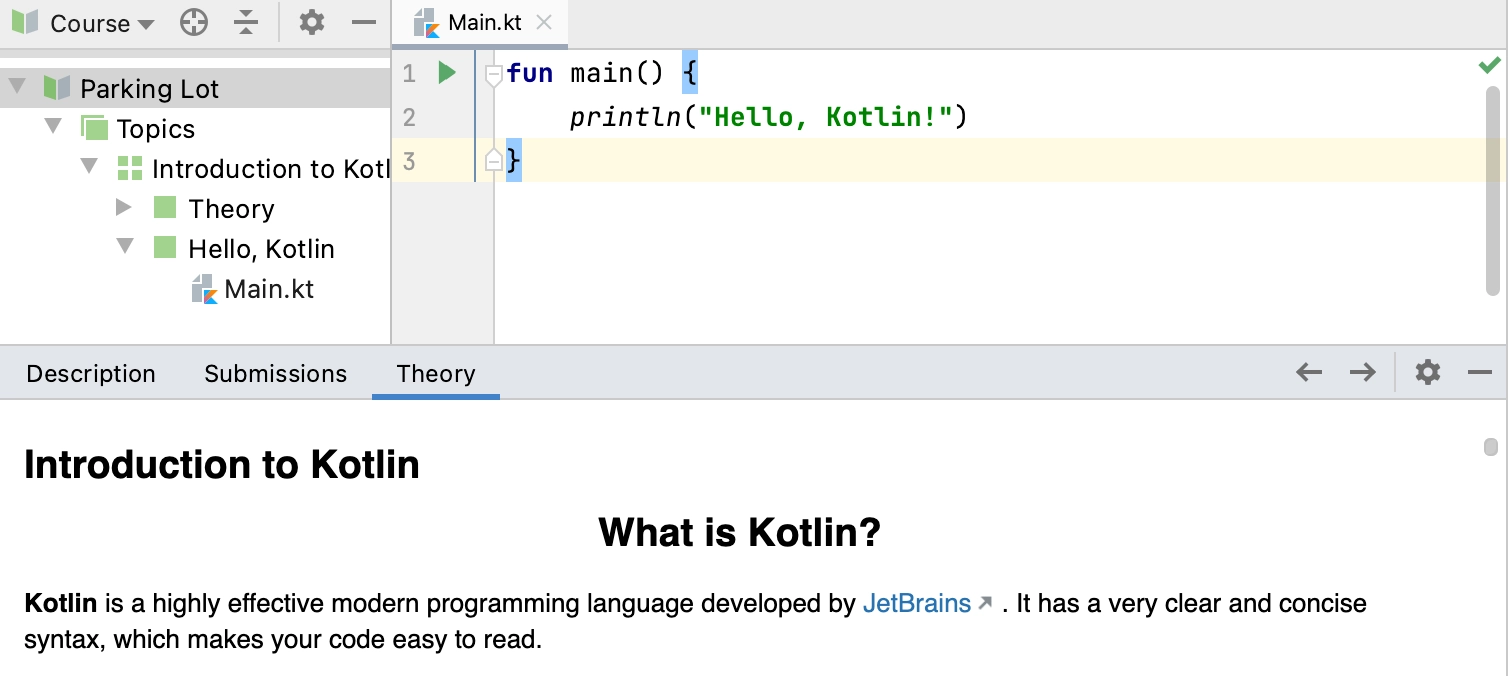Viewport: 1508px width, 676px height.
Task: Click on the println call
Action: point(625,118)
